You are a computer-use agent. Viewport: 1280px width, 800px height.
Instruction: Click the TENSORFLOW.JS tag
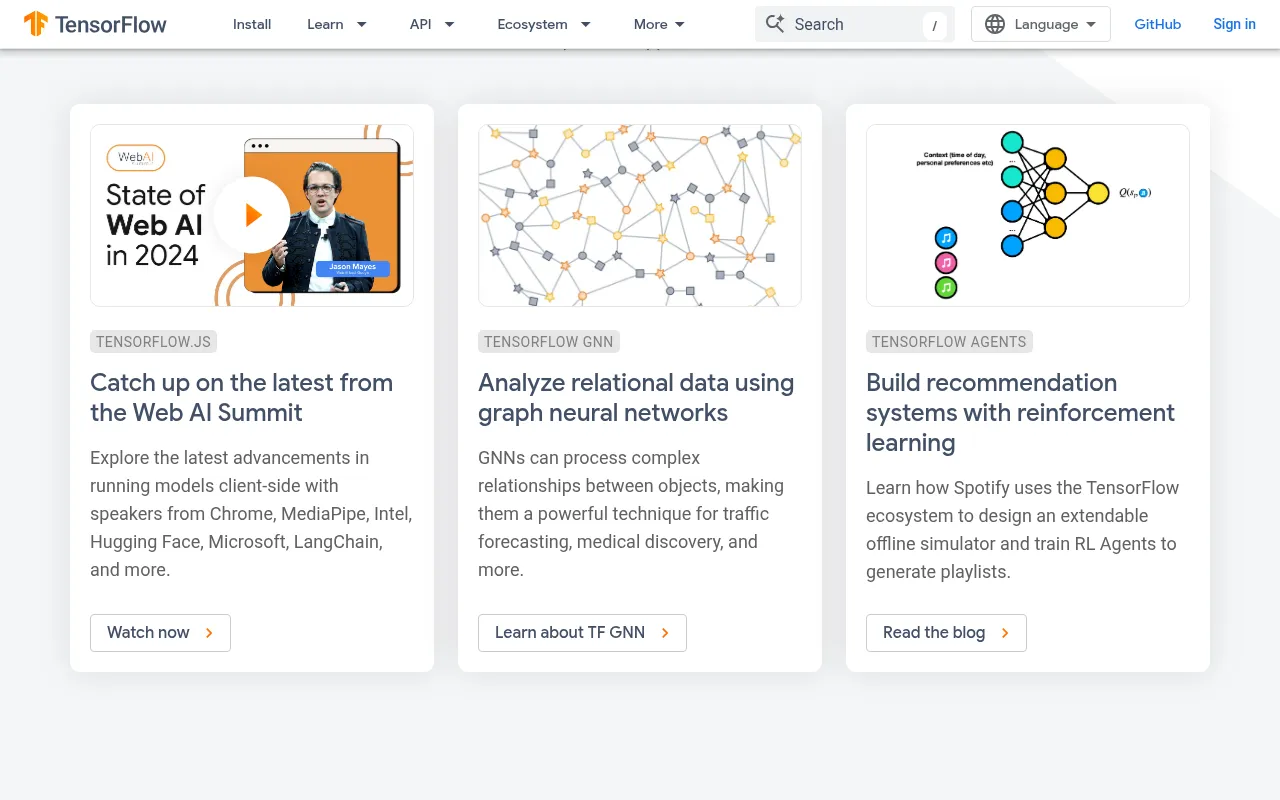tap(153, 342)
